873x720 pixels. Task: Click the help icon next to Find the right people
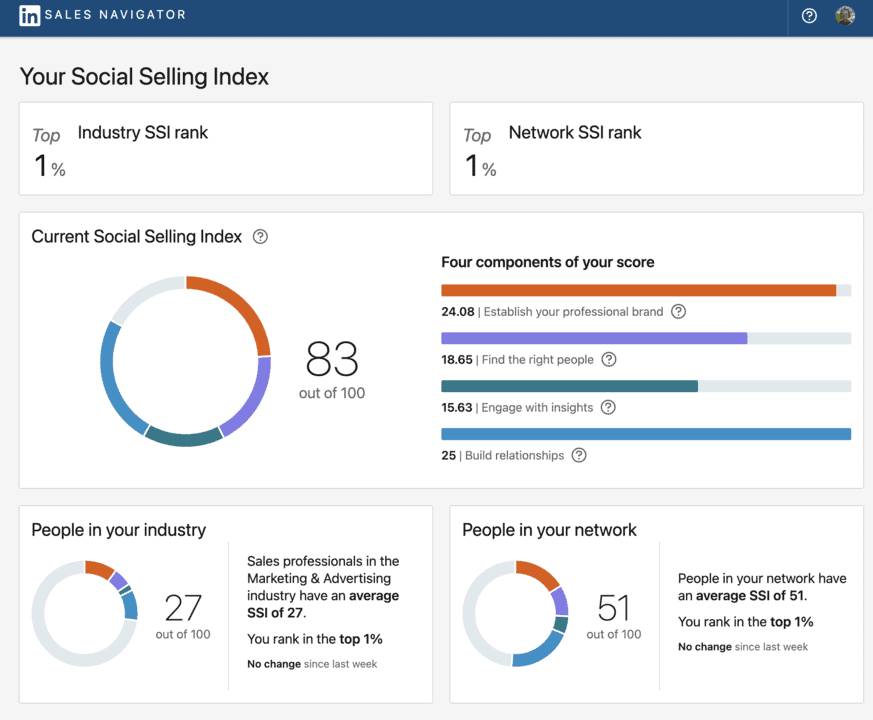click(608, 360)
